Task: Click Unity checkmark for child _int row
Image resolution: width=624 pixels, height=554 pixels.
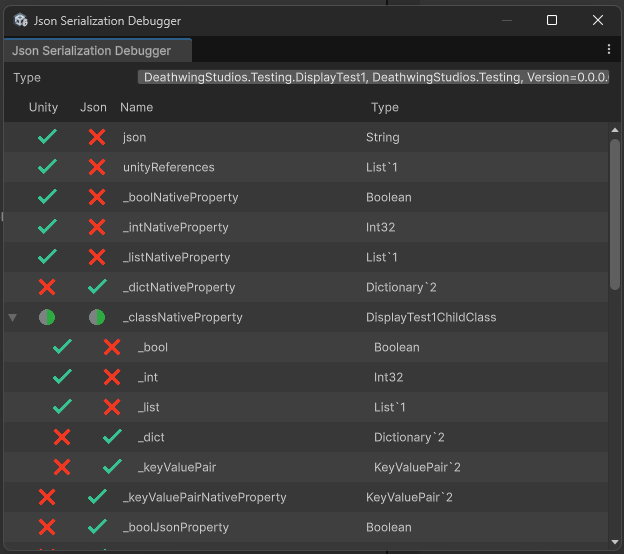Action: pyautogui.click(x=62, y=376)
